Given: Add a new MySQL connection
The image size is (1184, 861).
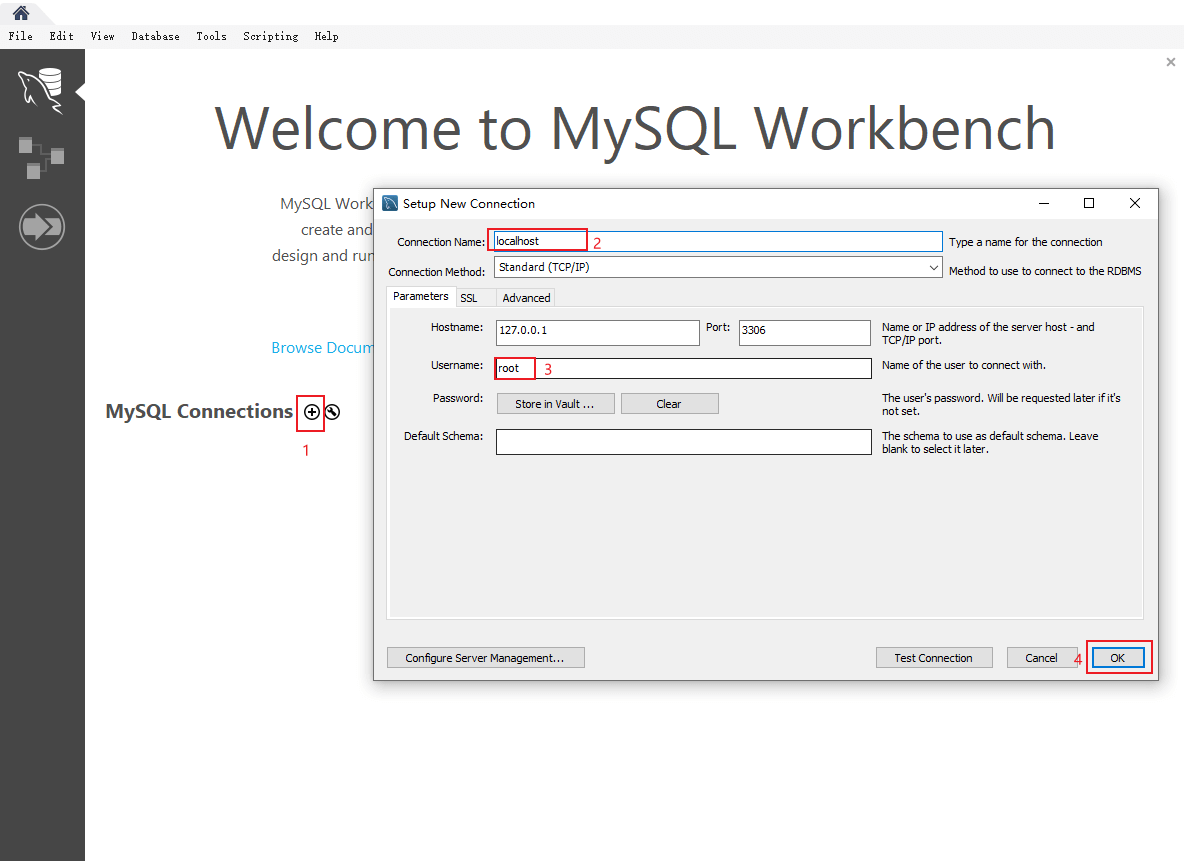Looking at the screenshot, I should [311, 412].
